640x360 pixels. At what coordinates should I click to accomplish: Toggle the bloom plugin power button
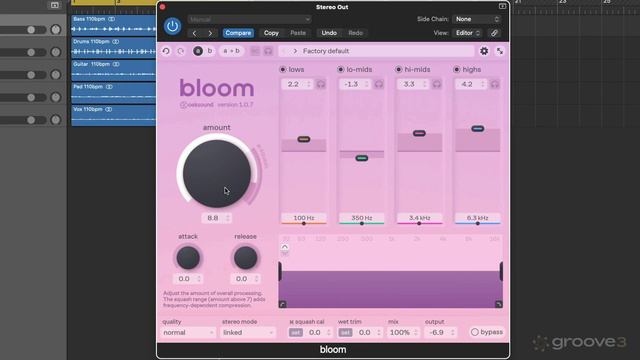(172, 26)
